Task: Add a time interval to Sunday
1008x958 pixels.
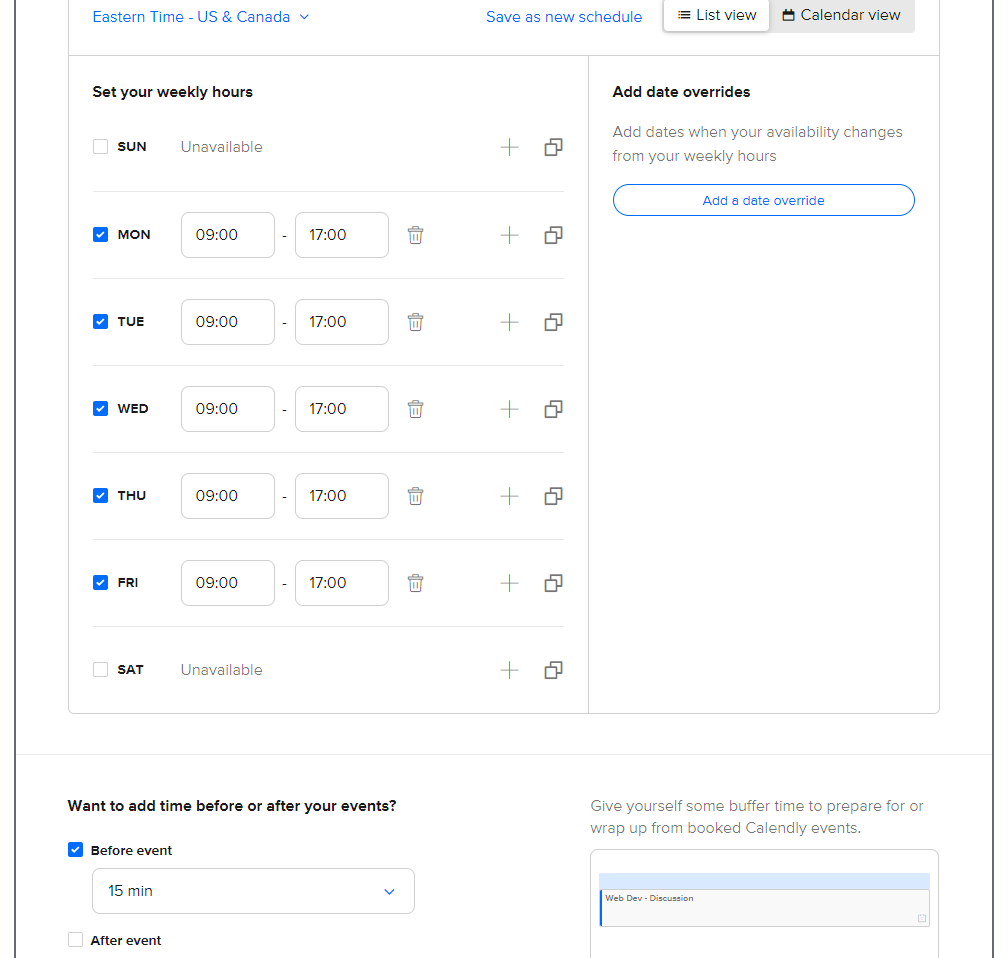Action: pyautogui.click(x=509, y=147)
